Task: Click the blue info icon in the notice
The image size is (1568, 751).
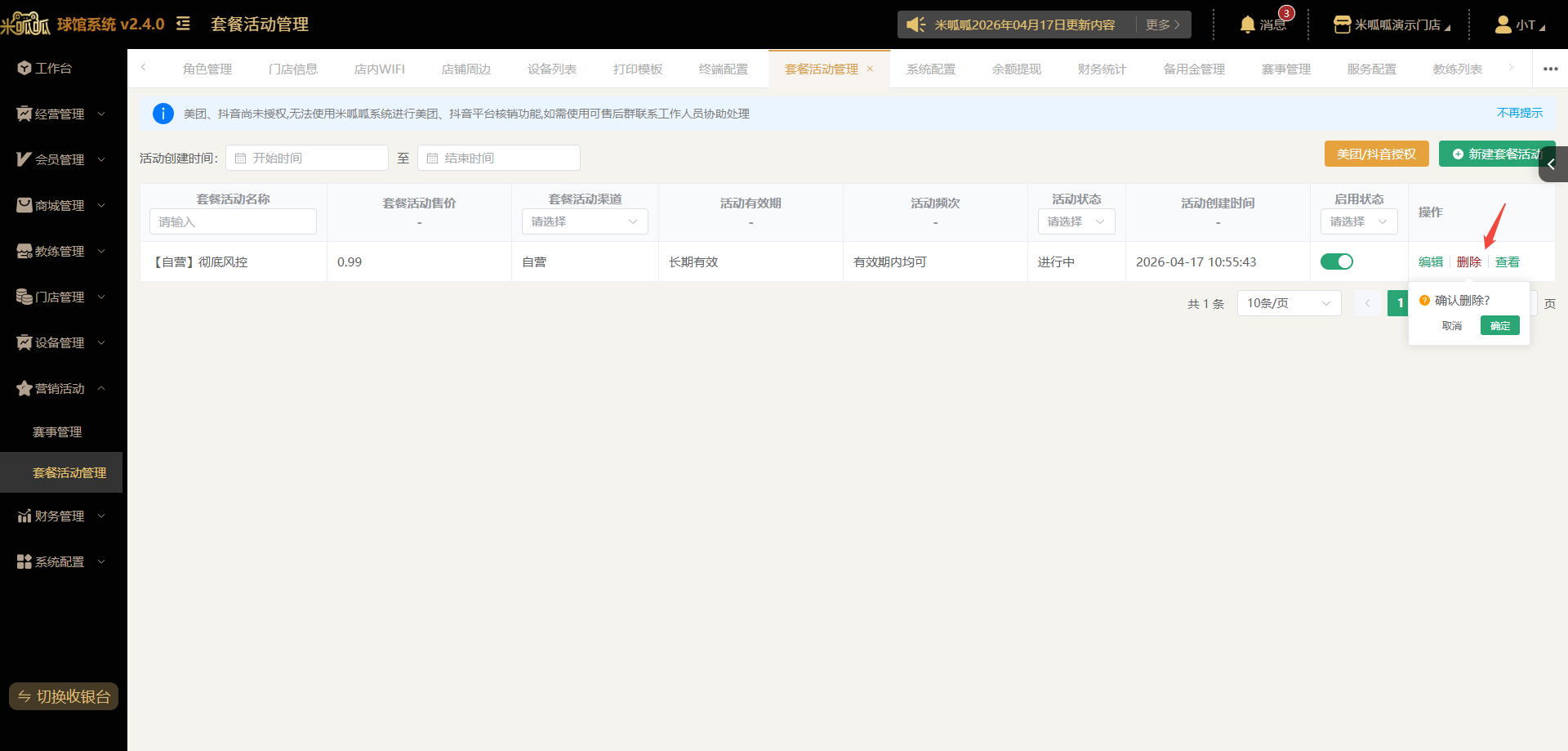Action: point(163,114)
